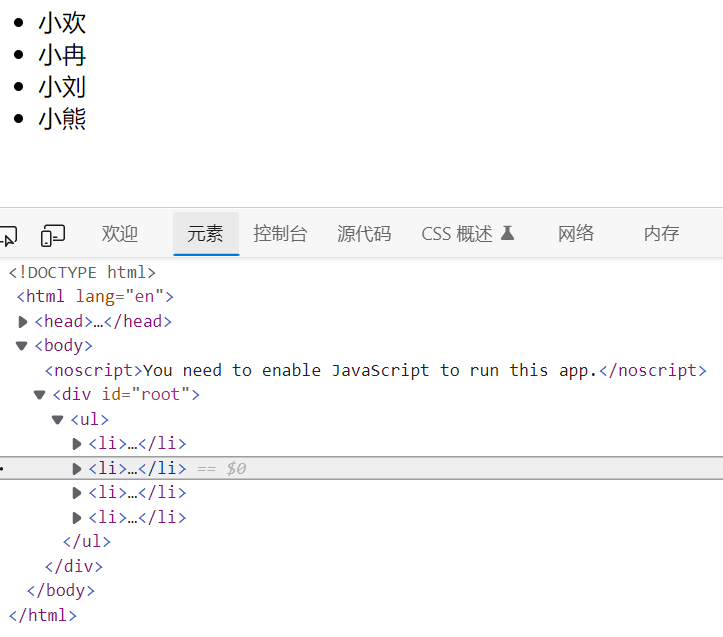Select the closing </html> tag

click(x=42, y=615)
